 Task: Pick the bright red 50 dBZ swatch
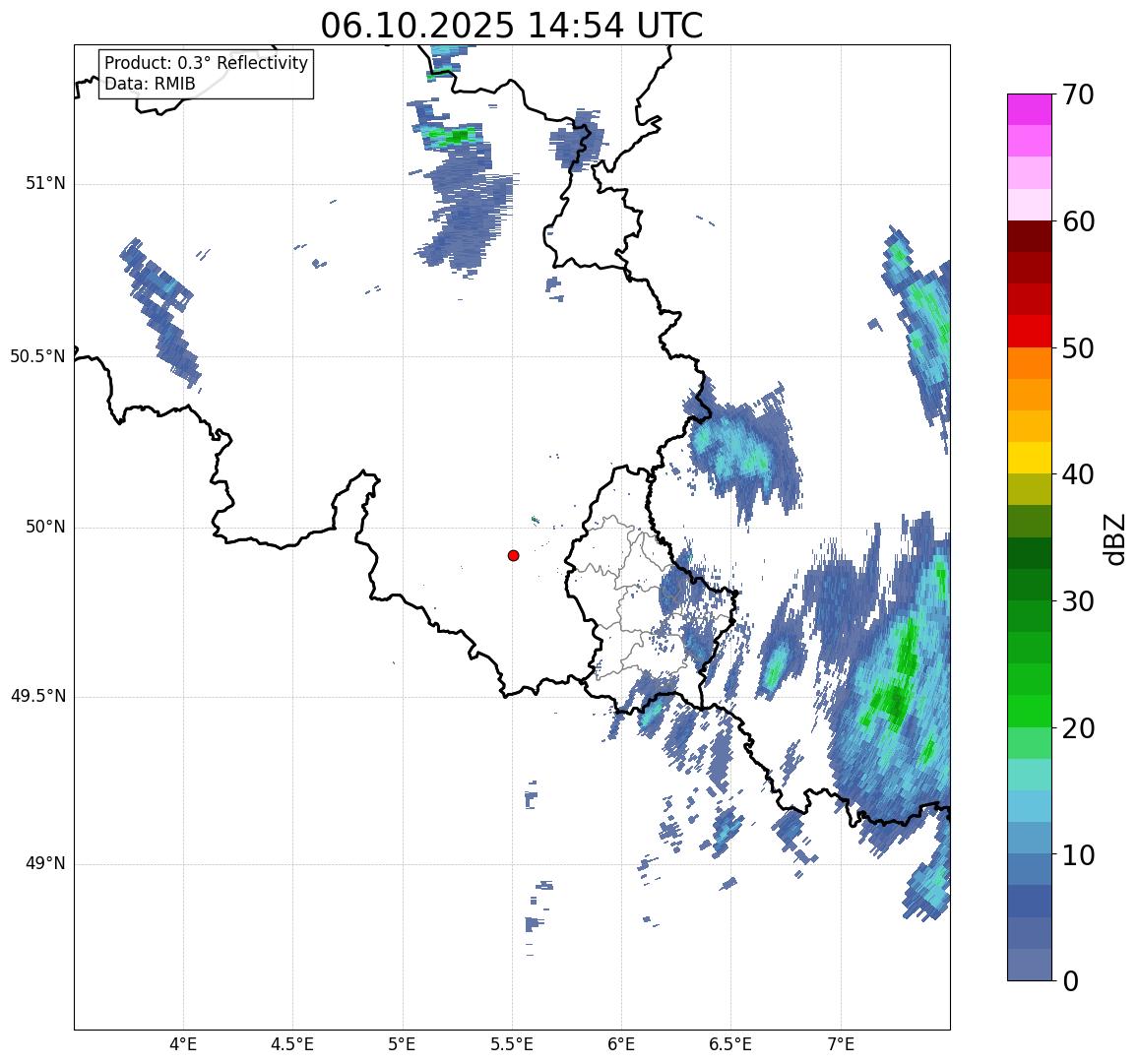click(1030, 331)
